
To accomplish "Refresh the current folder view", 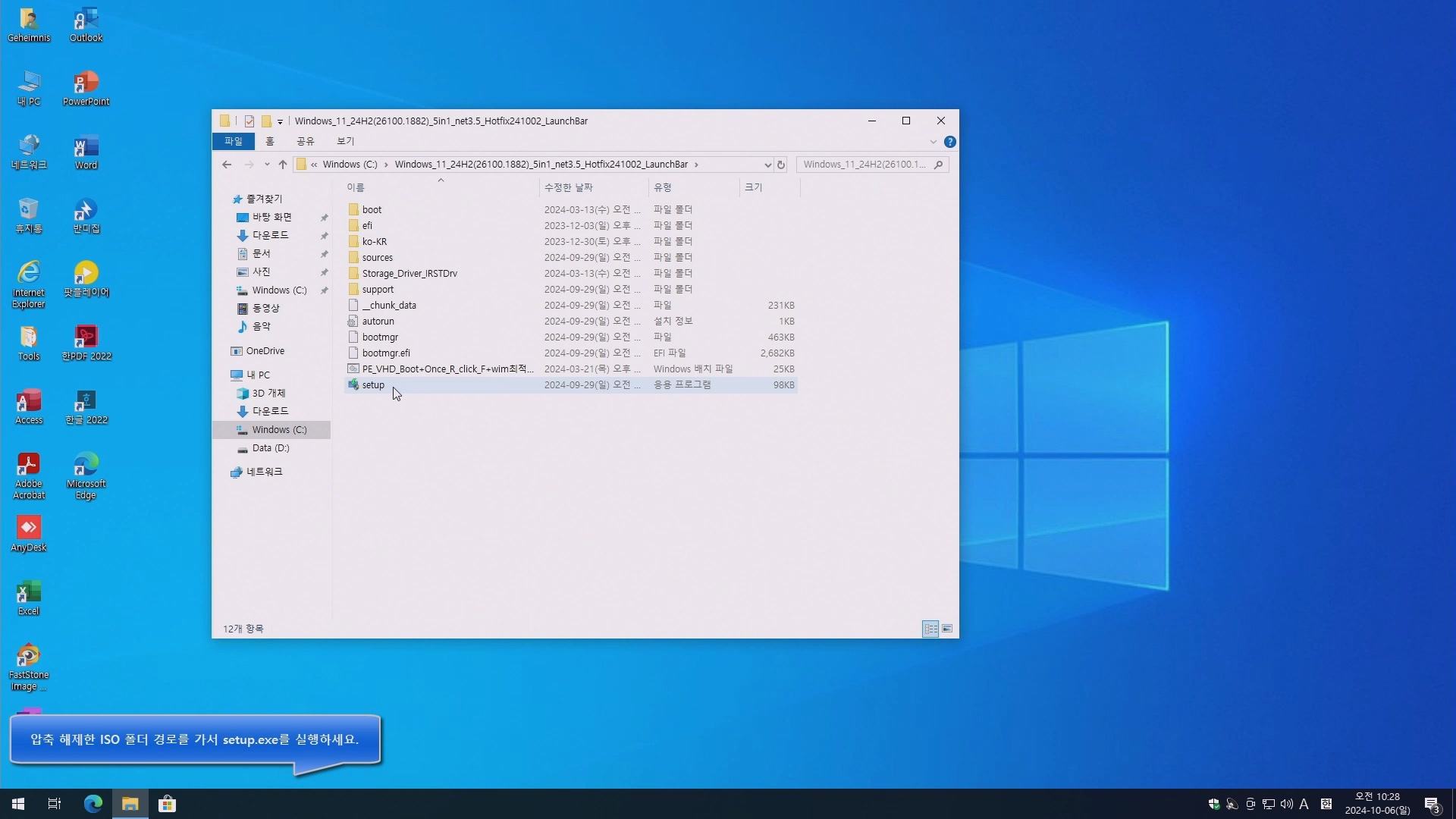I will 780,165.
